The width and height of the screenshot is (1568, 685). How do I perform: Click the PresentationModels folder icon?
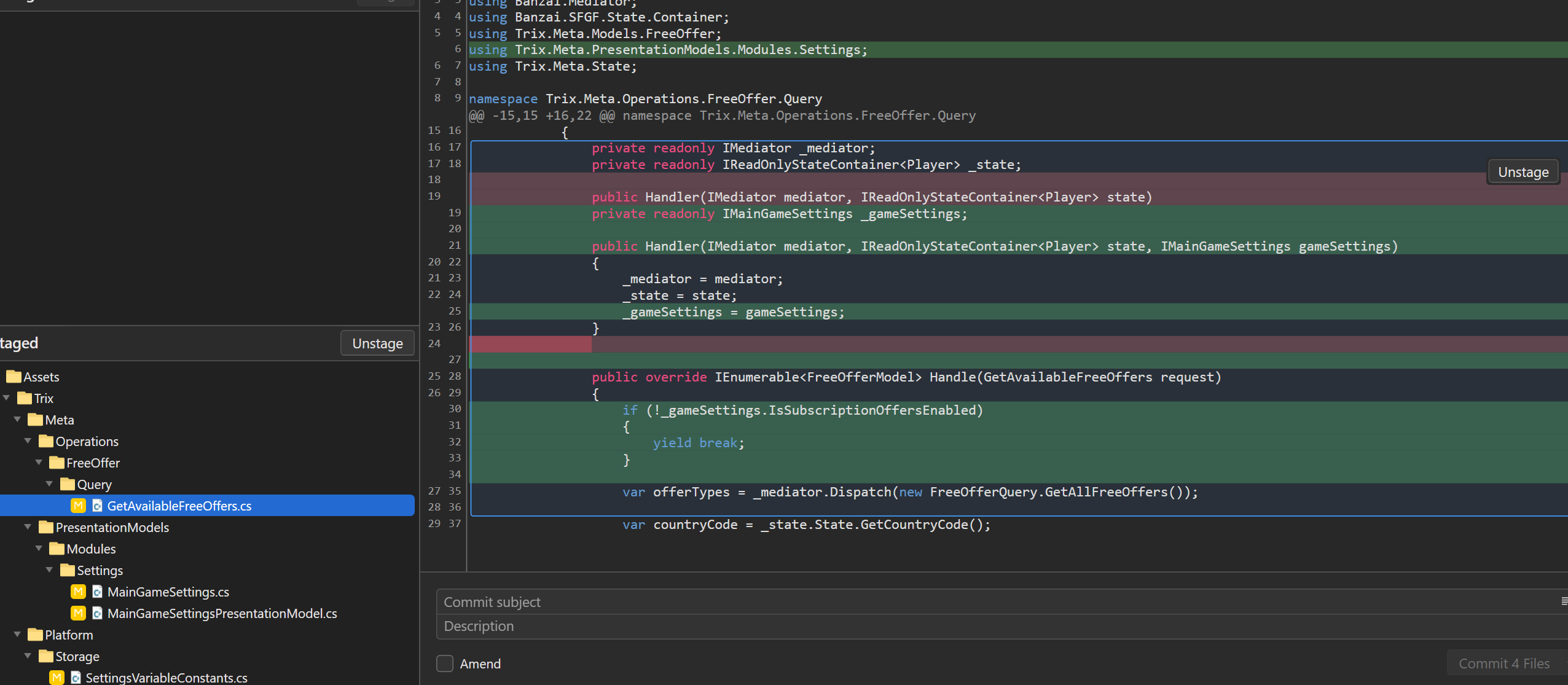tap(46, 527)
